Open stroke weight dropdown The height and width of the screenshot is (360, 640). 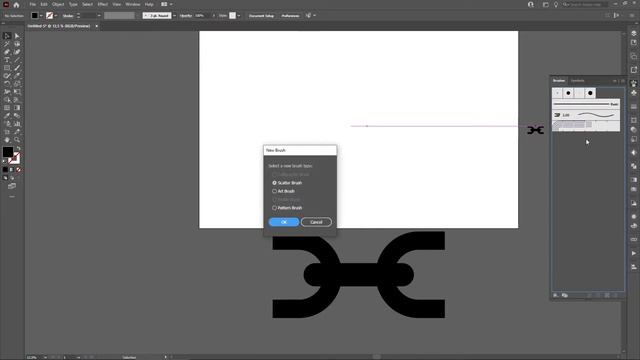tap(99, 16)
